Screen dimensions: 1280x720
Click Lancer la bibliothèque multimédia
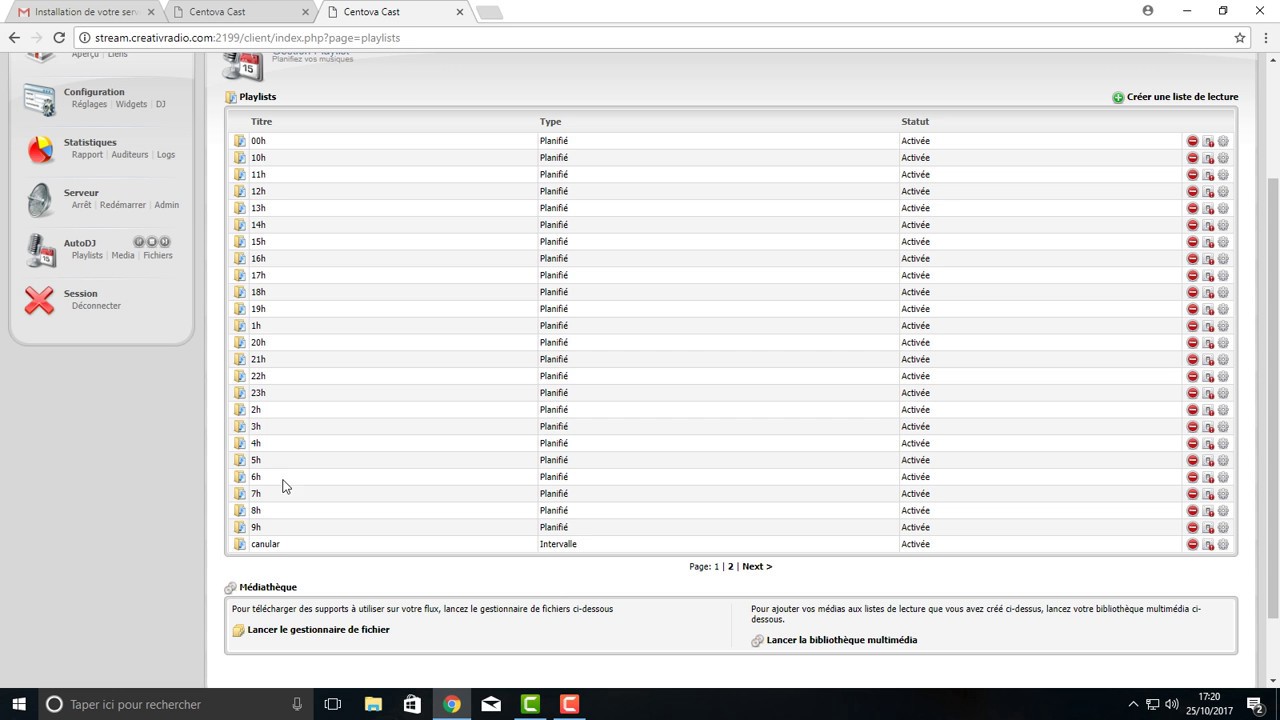click(842, 640)
